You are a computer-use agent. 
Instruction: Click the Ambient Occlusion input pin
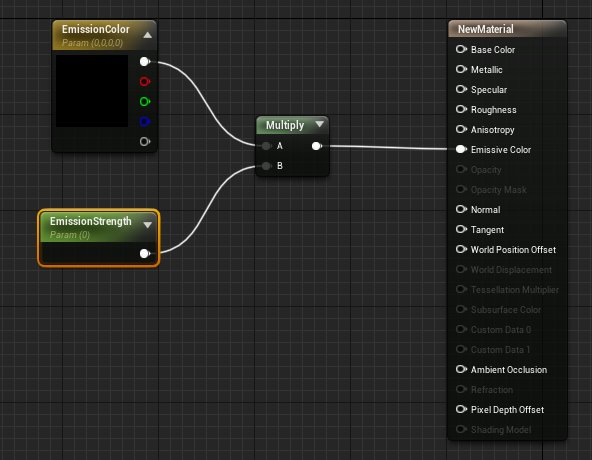pyautogui.click(x=461, y=369)
